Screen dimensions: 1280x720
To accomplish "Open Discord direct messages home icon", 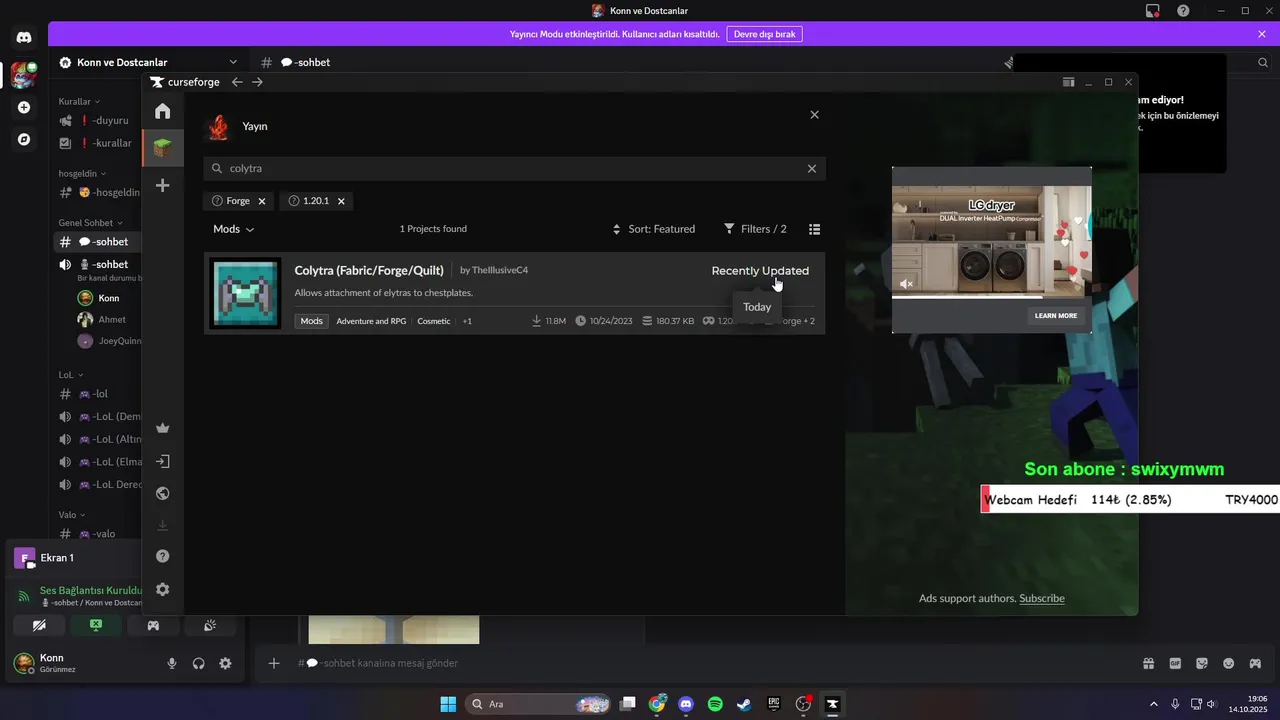I will pos(24,37).
